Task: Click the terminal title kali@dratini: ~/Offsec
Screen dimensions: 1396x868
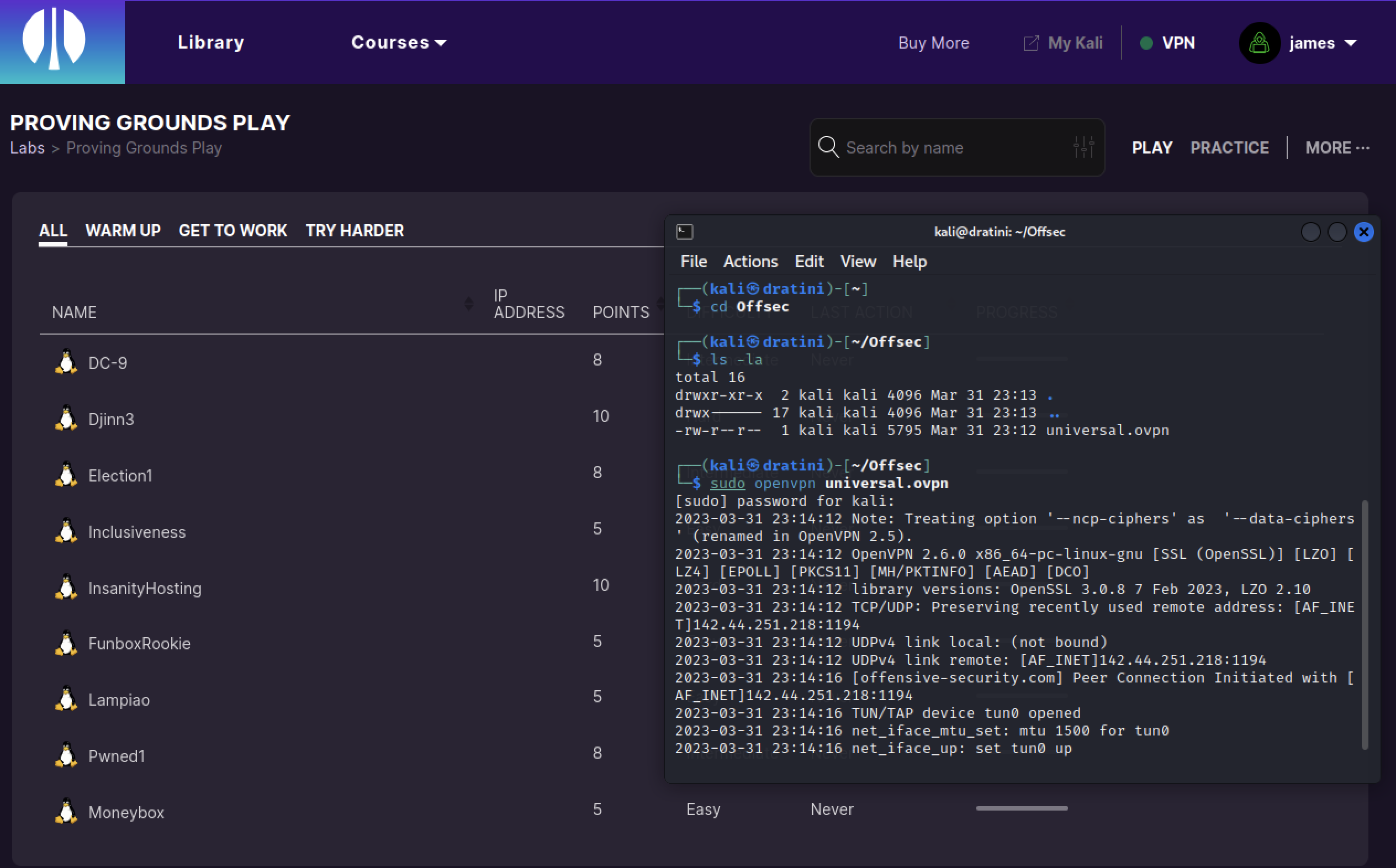Action: click(x=1000, y=231)
